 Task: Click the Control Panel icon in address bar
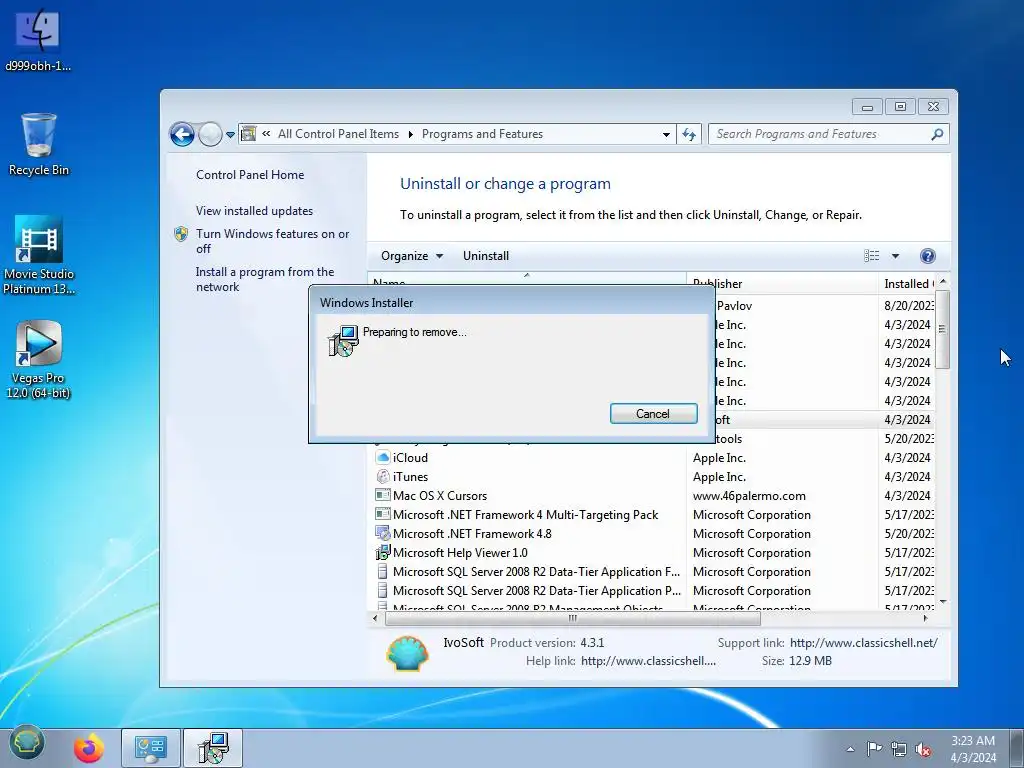coord(248,134)
